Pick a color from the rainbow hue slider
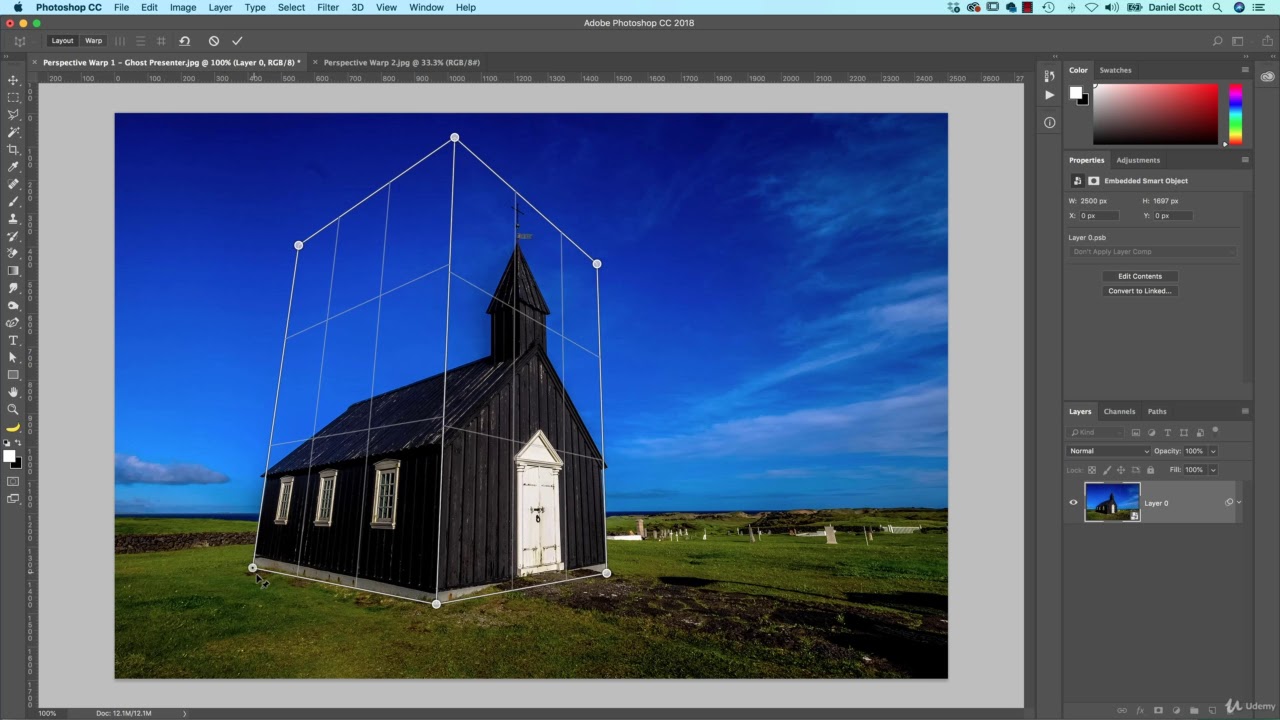1280x720 pixels. point(1235,114)
